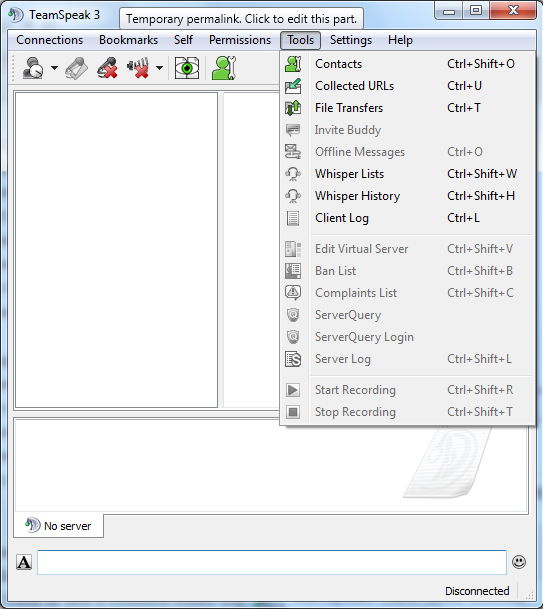Click the Ctrl+Shift+W shortcut text
Viewport: 543px width, 609px height.
pyautogui.click(x=482, y=174)
